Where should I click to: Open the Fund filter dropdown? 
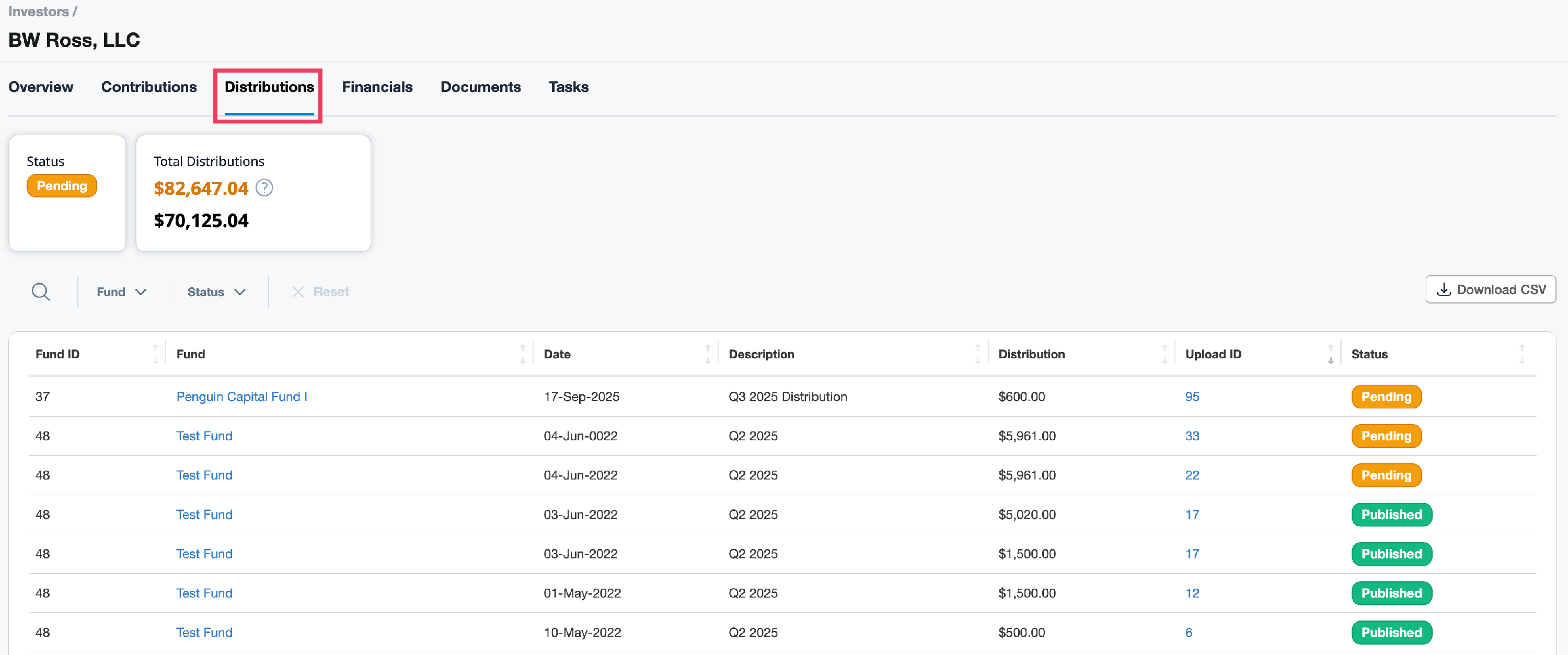point(121,292)
